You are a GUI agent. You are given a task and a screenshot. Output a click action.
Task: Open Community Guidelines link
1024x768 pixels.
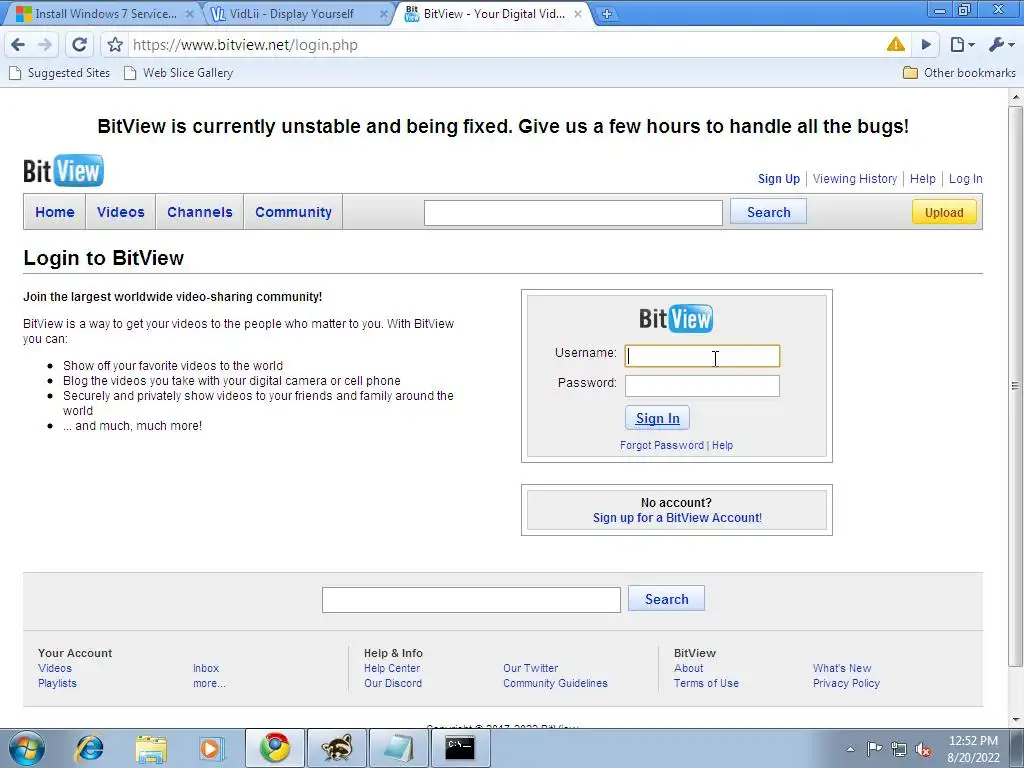click(x=555, y=683)
